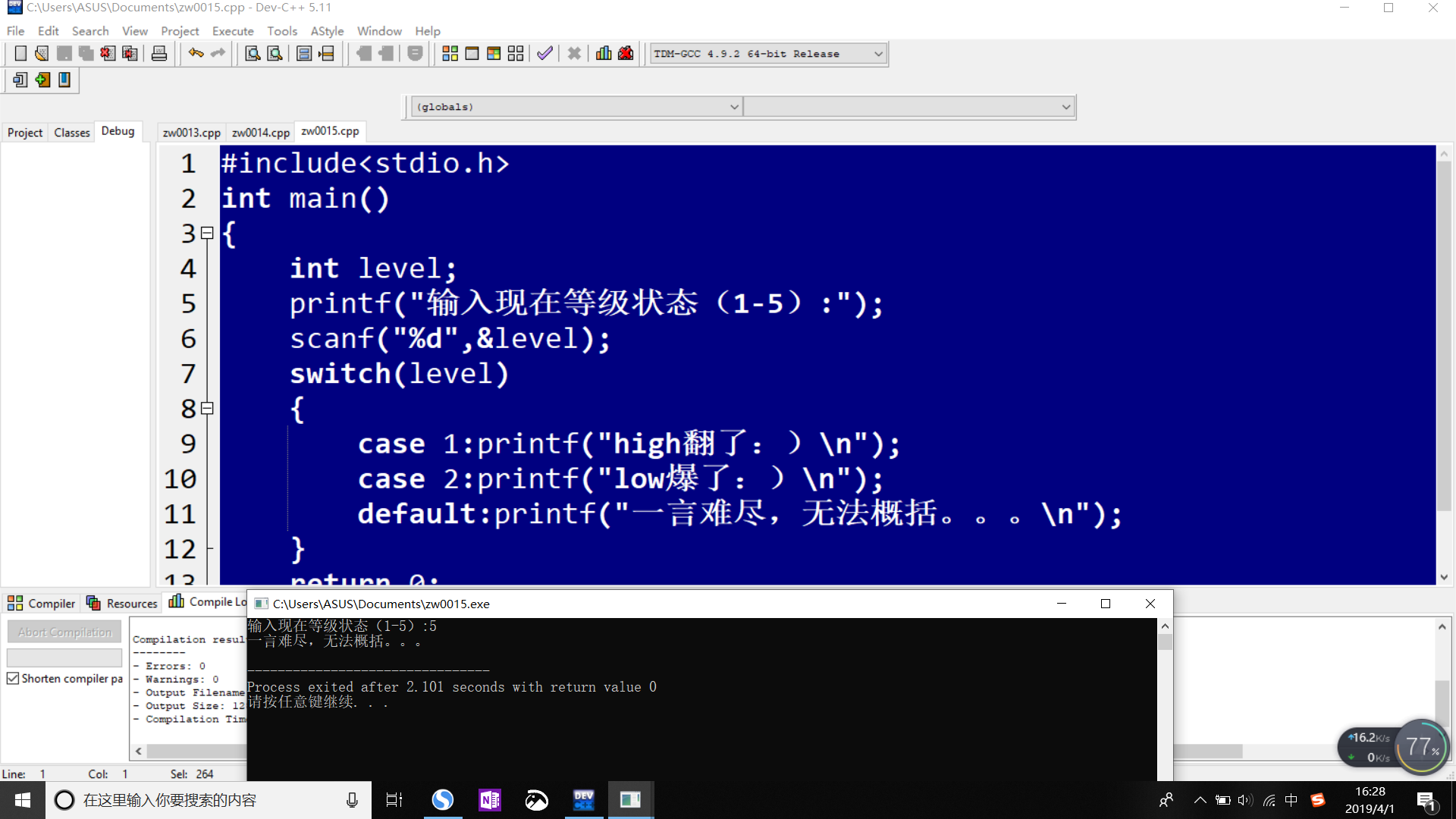Open the Execute menu
This screenshot has width=1456, height=819.
233,31
